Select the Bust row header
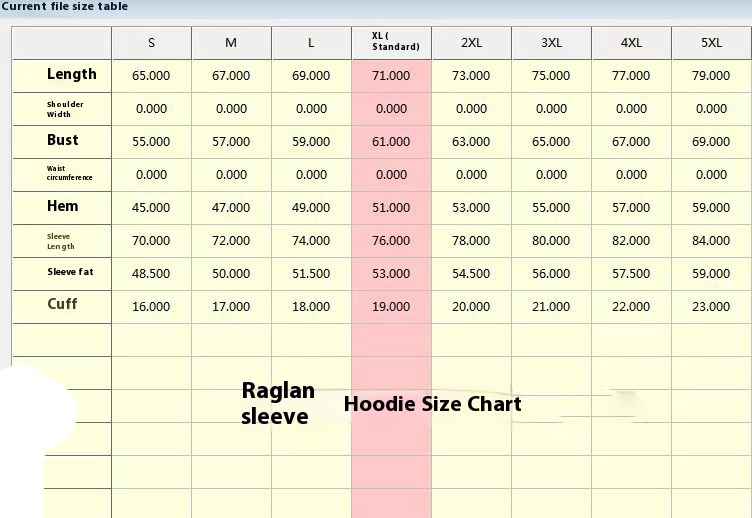752x518 pixels. [x=62, y=141]
